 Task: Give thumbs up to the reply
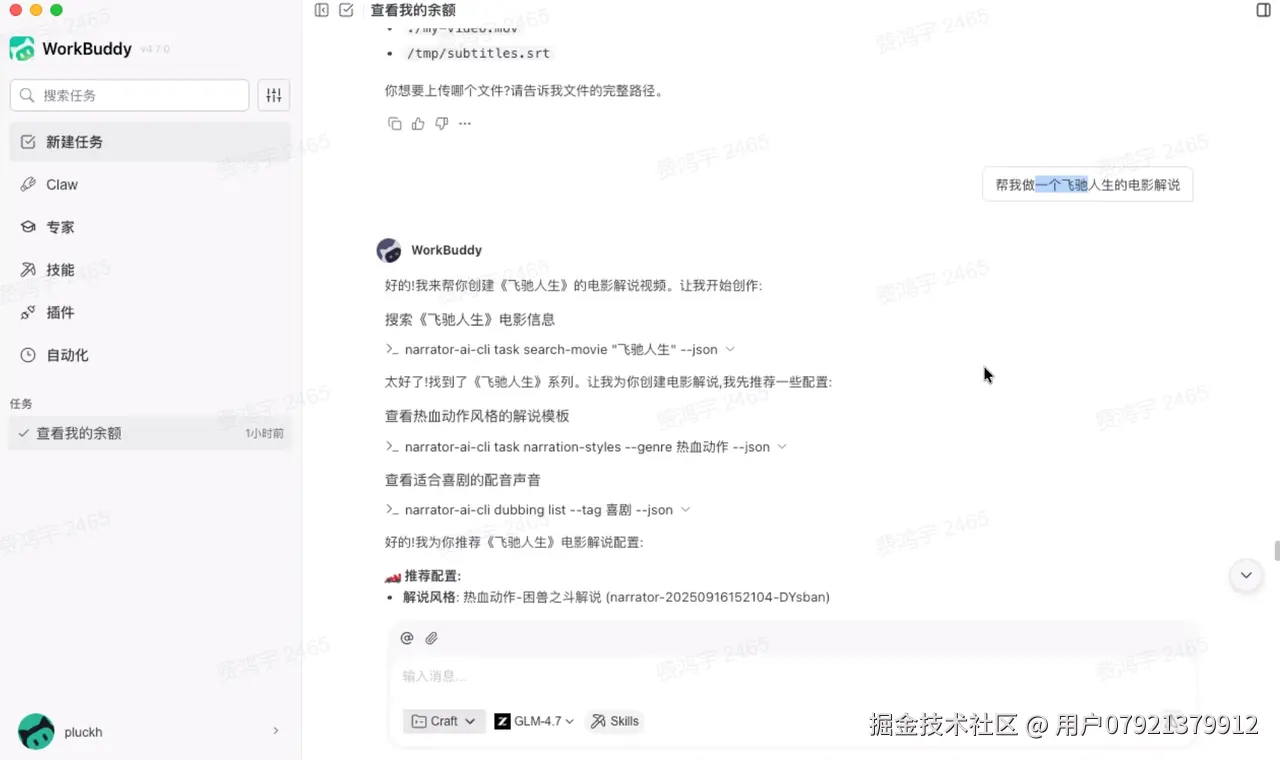click(418, 124)
